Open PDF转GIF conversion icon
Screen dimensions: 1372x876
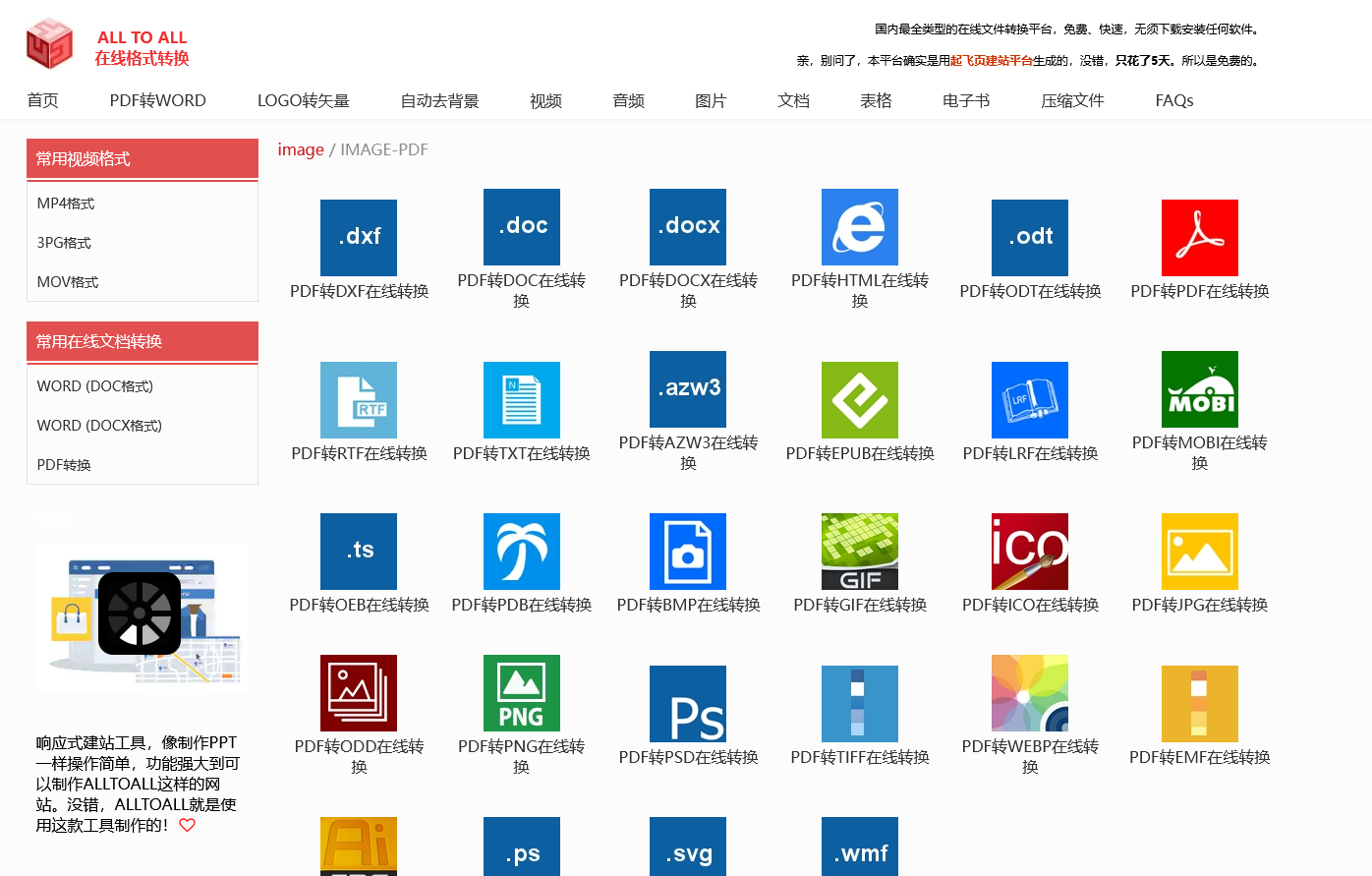tap(859, 552)
